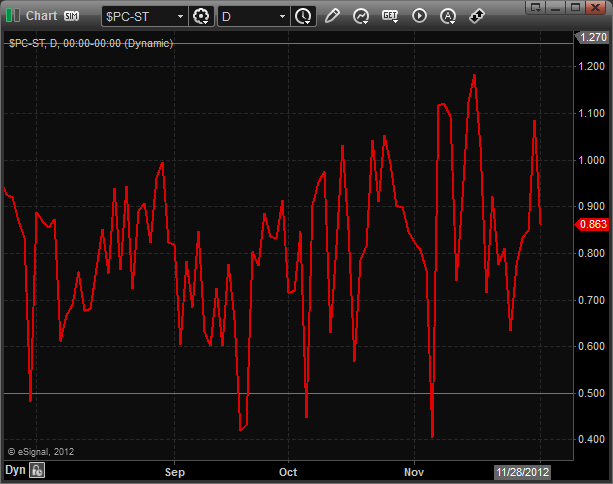Click the $PC-ST study label header
Viewport: 613px width, 484px height.
[90, 43]
